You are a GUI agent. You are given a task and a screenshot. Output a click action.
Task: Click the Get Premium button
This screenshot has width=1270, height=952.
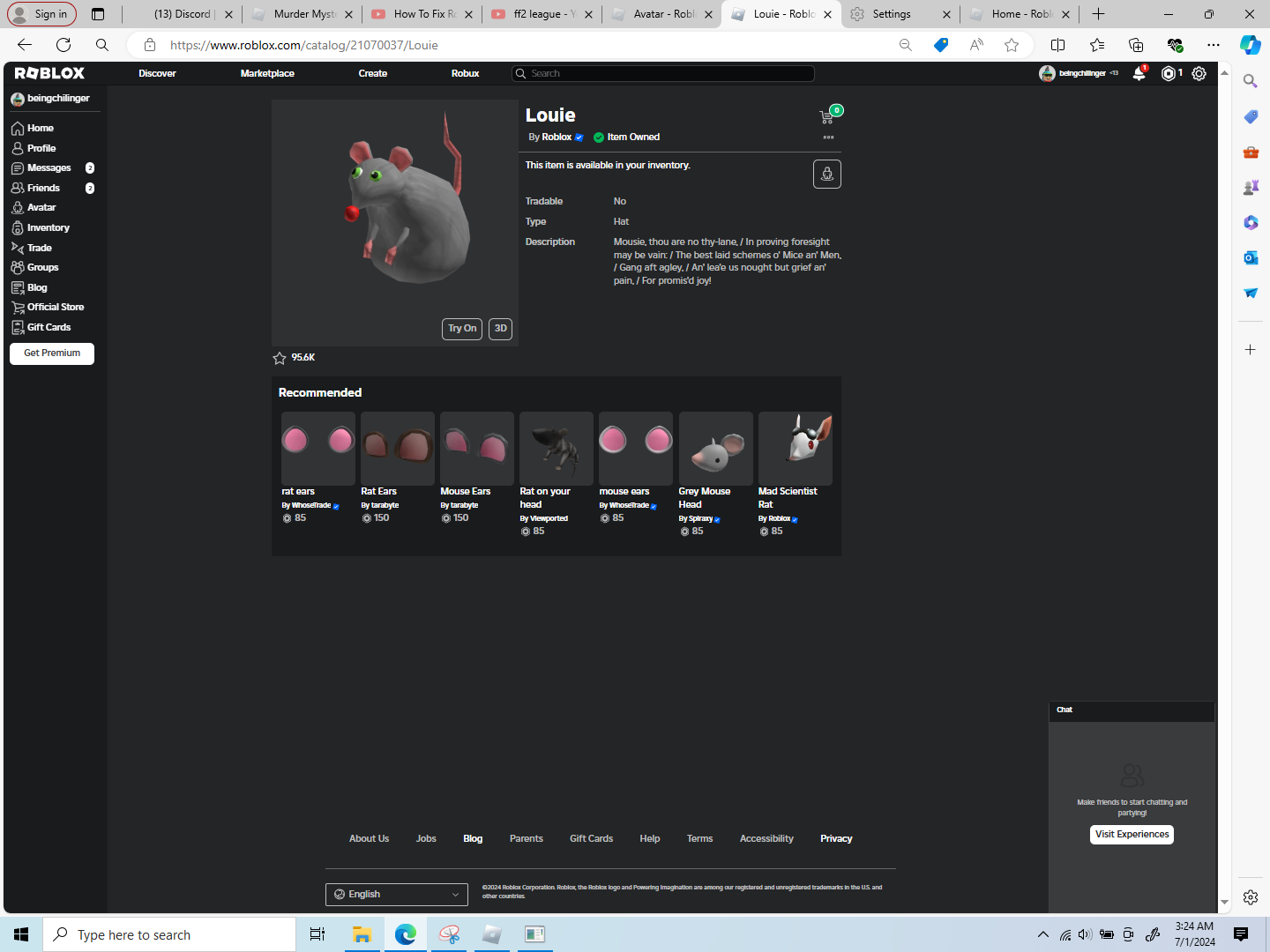click(52, 353)
